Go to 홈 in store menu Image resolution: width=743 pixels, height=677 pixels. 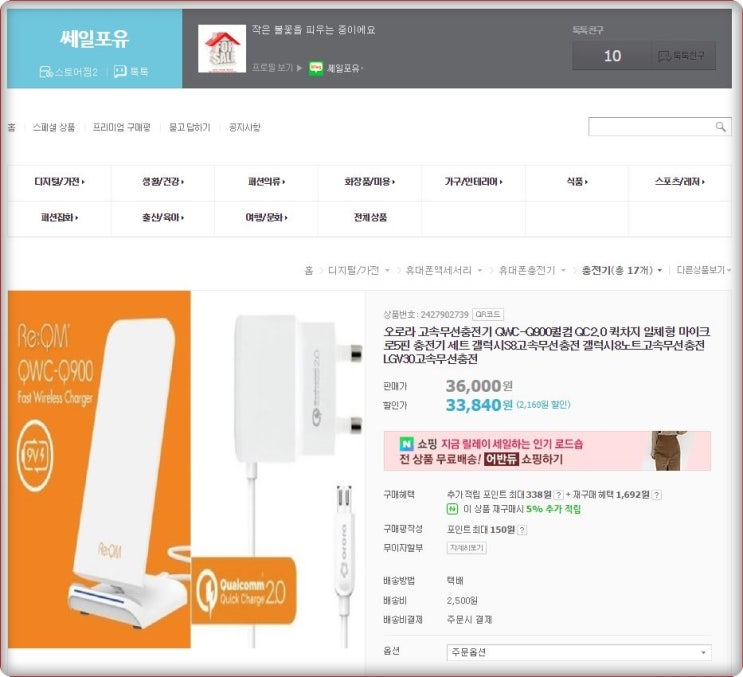coord(11,127)
